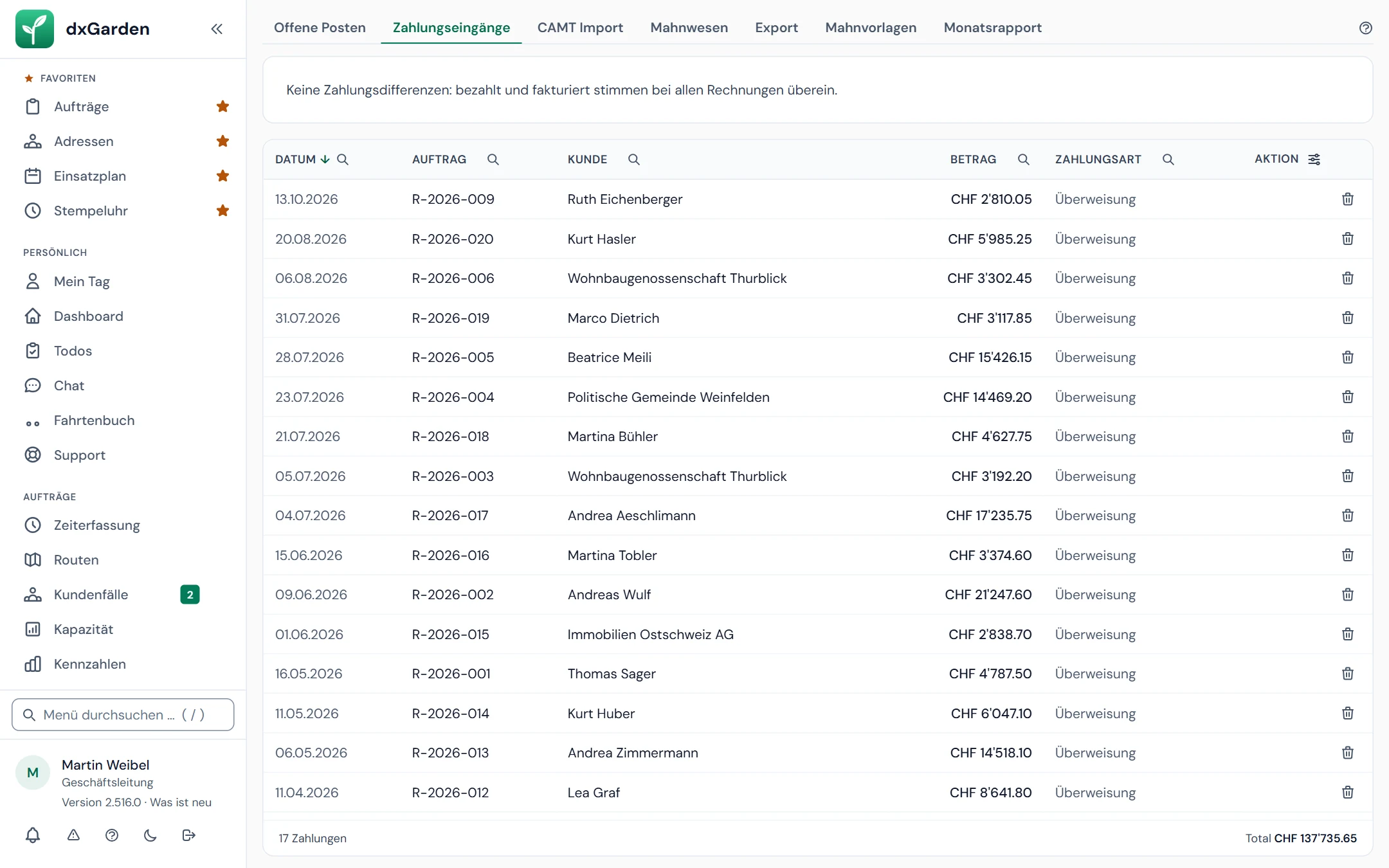Open Mahnvorlagen tab
Image resolution: width=1389 pixels, height=868 pixels.
click(871, 28)
